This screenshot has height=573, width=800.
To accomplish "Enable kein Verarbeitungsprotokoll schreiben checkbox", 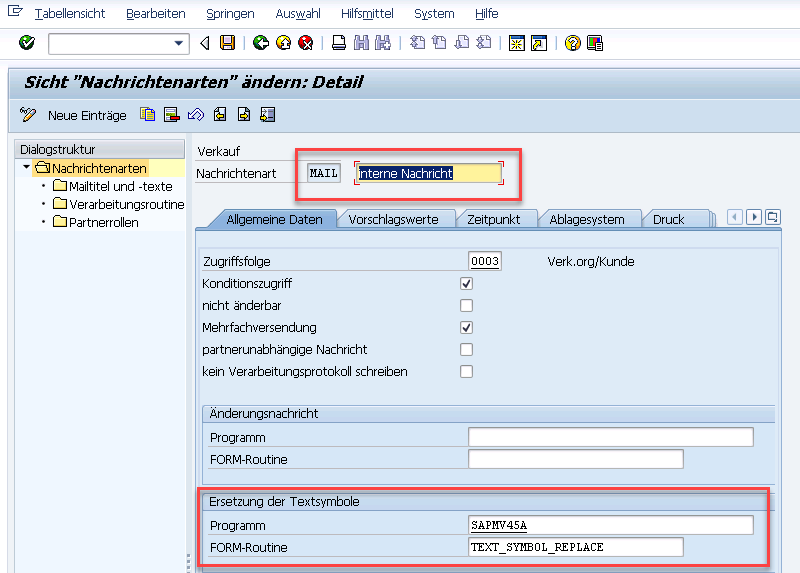I will pyautogui.click(x=466, y=371).
